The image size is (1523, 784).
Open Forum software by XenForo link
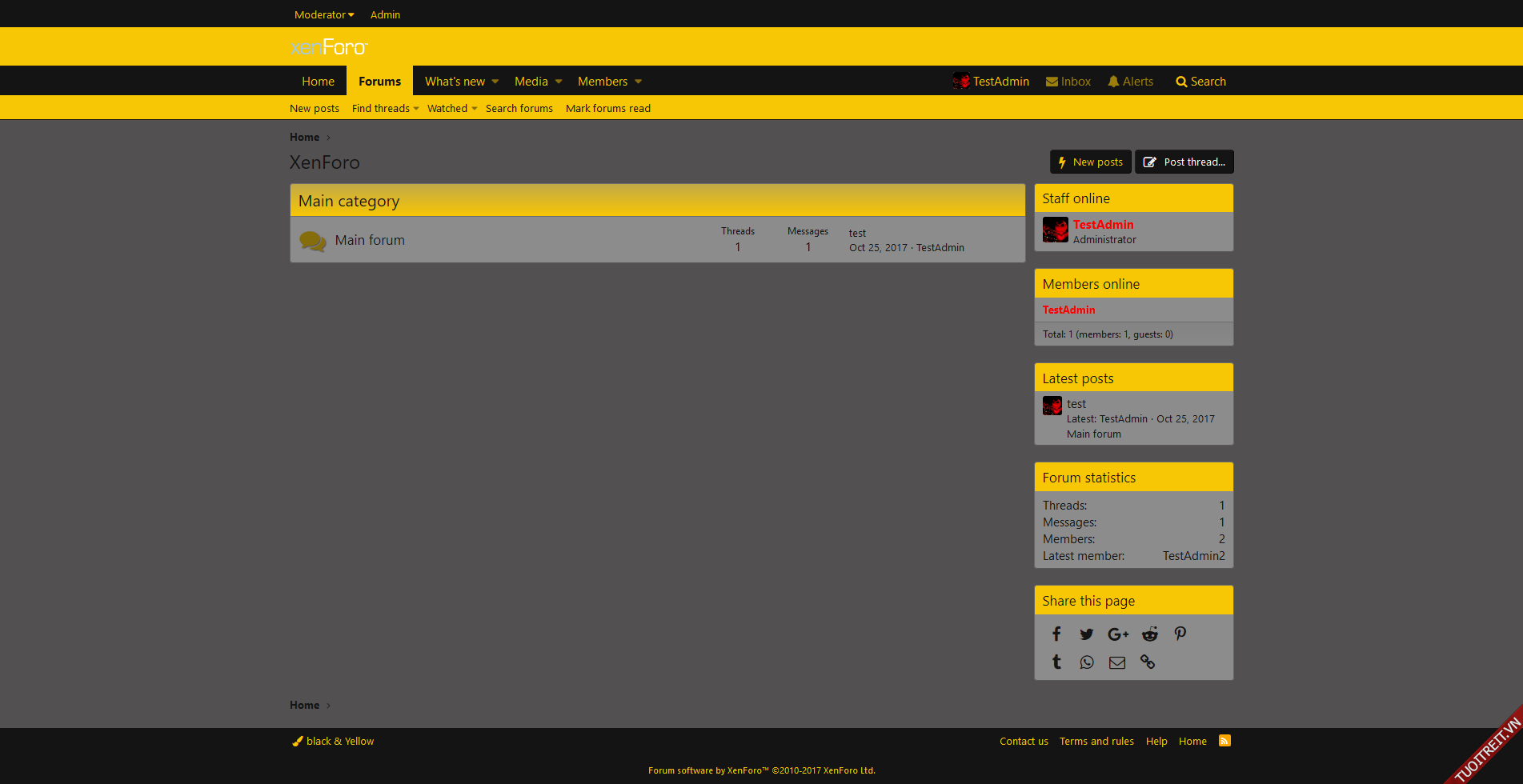tap(762, 771)
